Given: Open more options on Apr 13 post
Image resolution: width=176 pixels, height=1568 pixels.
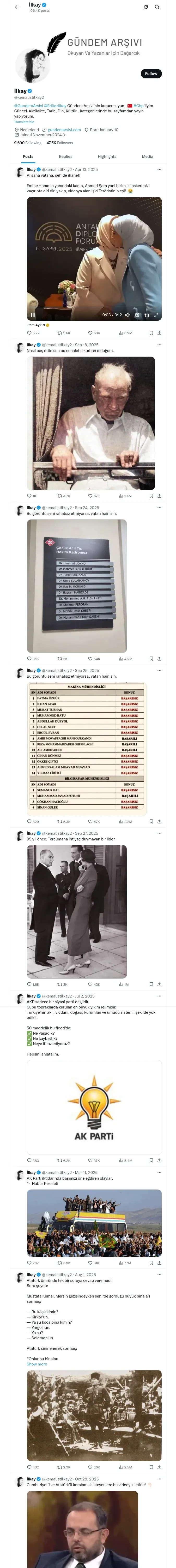Looking at the screenshot, I should tap(159, 170).
